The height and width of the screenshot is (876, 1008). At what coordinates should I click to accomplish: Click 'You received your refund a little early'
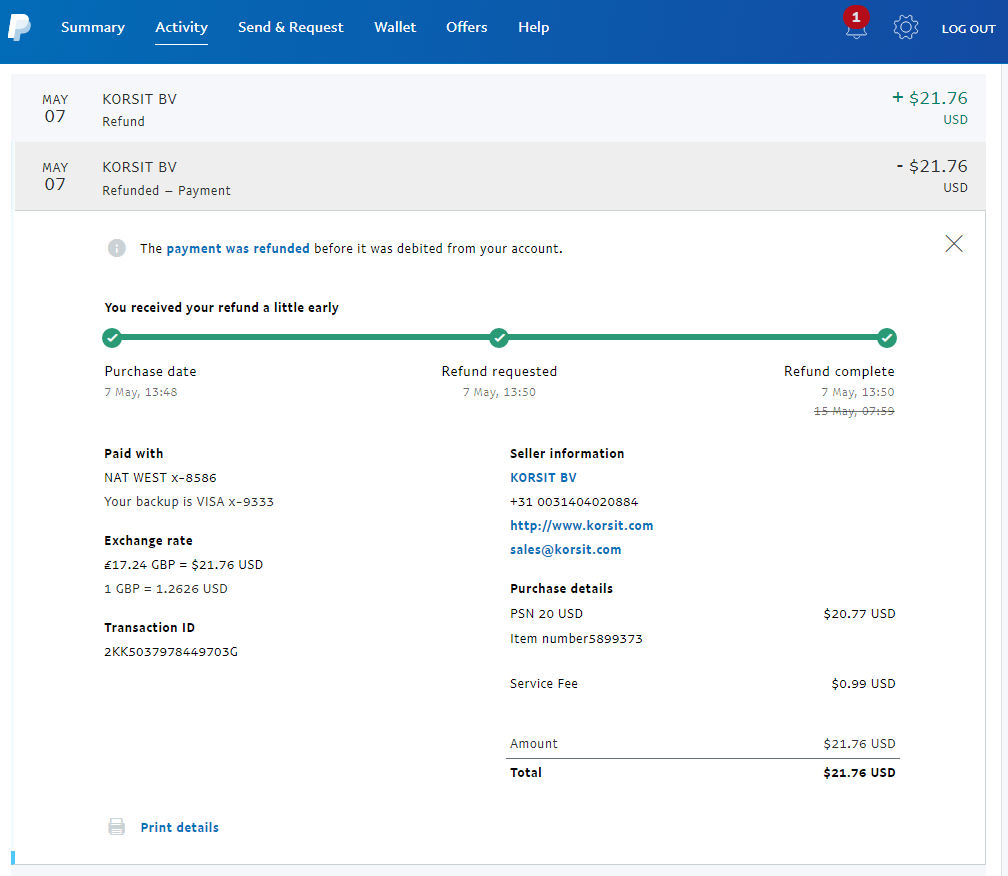click(x=221, y=307)
